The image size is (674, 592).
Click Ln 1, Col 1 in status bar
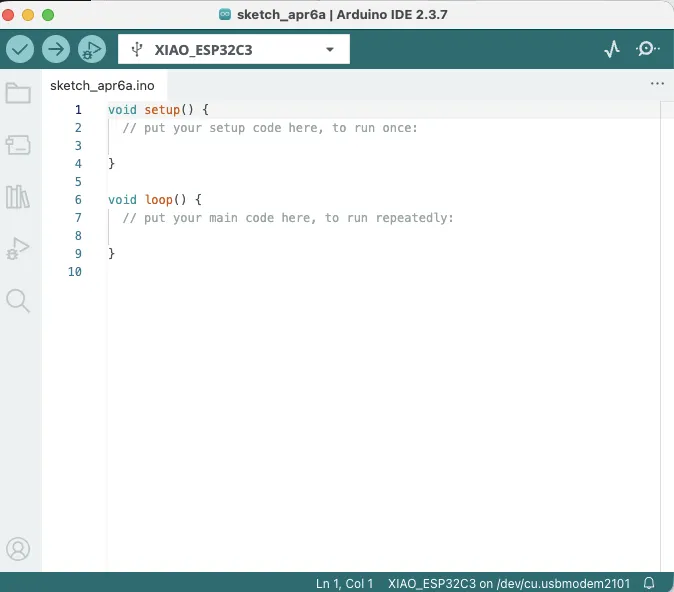pyautogui.click(x=344, y=583)
